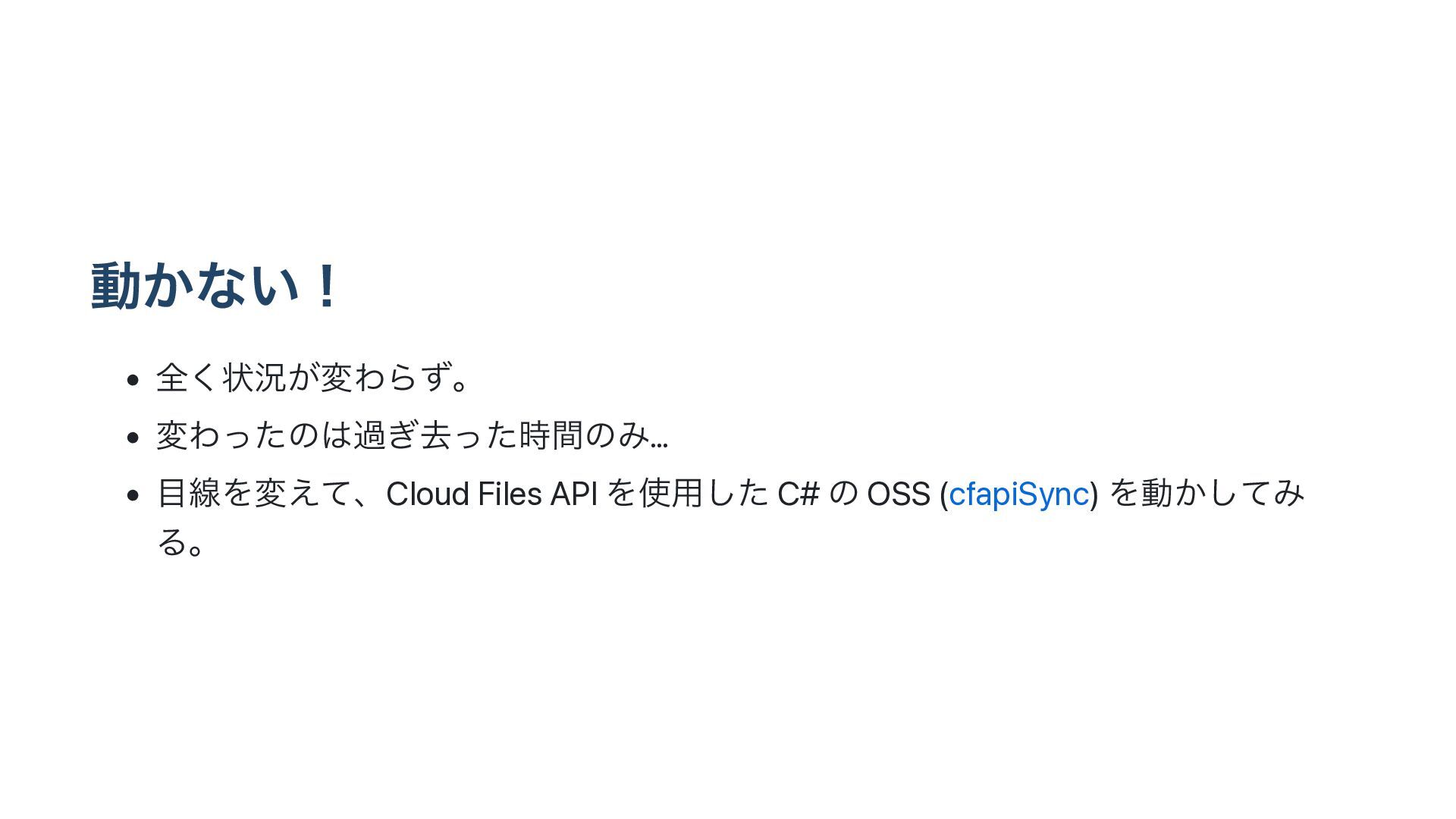
Task: Click the opening parenthesis before cfapiSync
Action: click(x=943, y=494)
